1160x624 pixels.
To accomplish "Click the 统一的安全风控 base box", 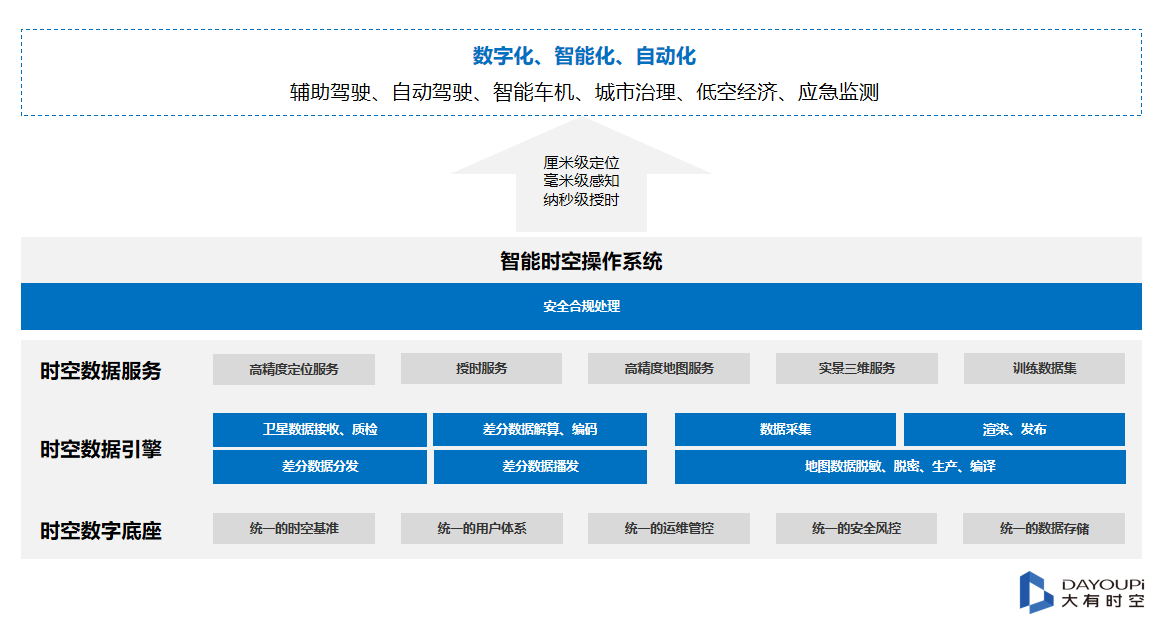I will (856, 528).
